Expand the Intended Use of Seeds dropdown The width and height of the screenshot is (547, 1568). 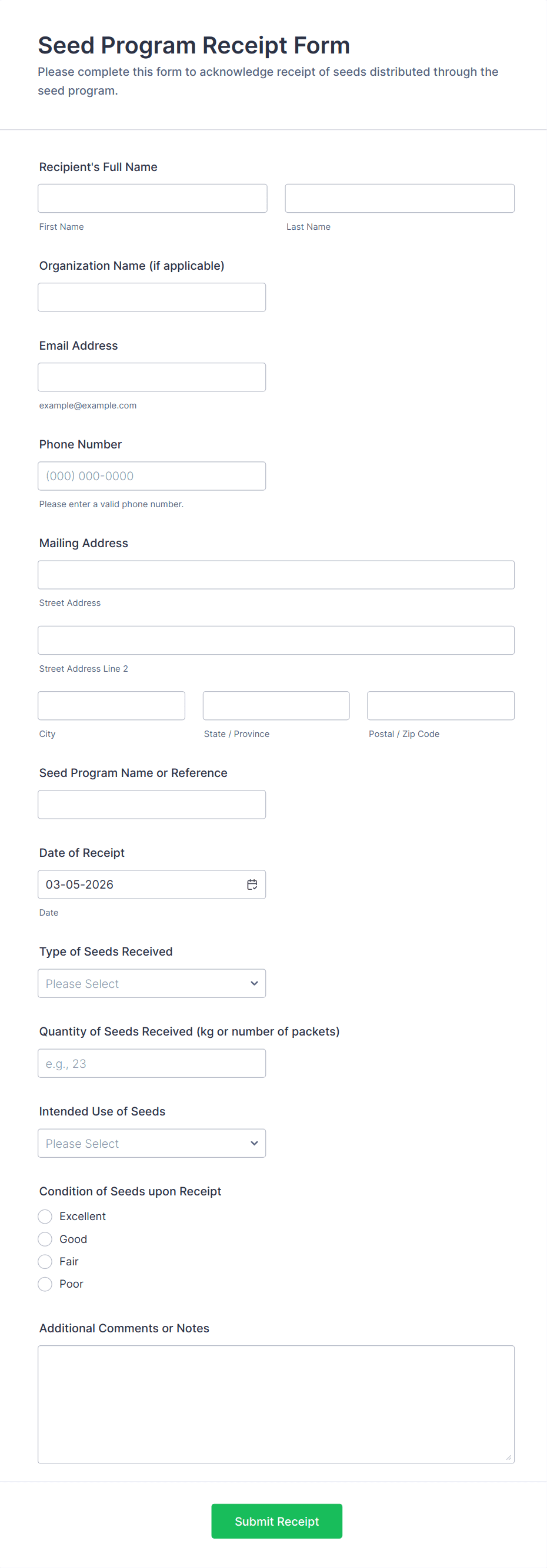click(x=152, y=1143)
